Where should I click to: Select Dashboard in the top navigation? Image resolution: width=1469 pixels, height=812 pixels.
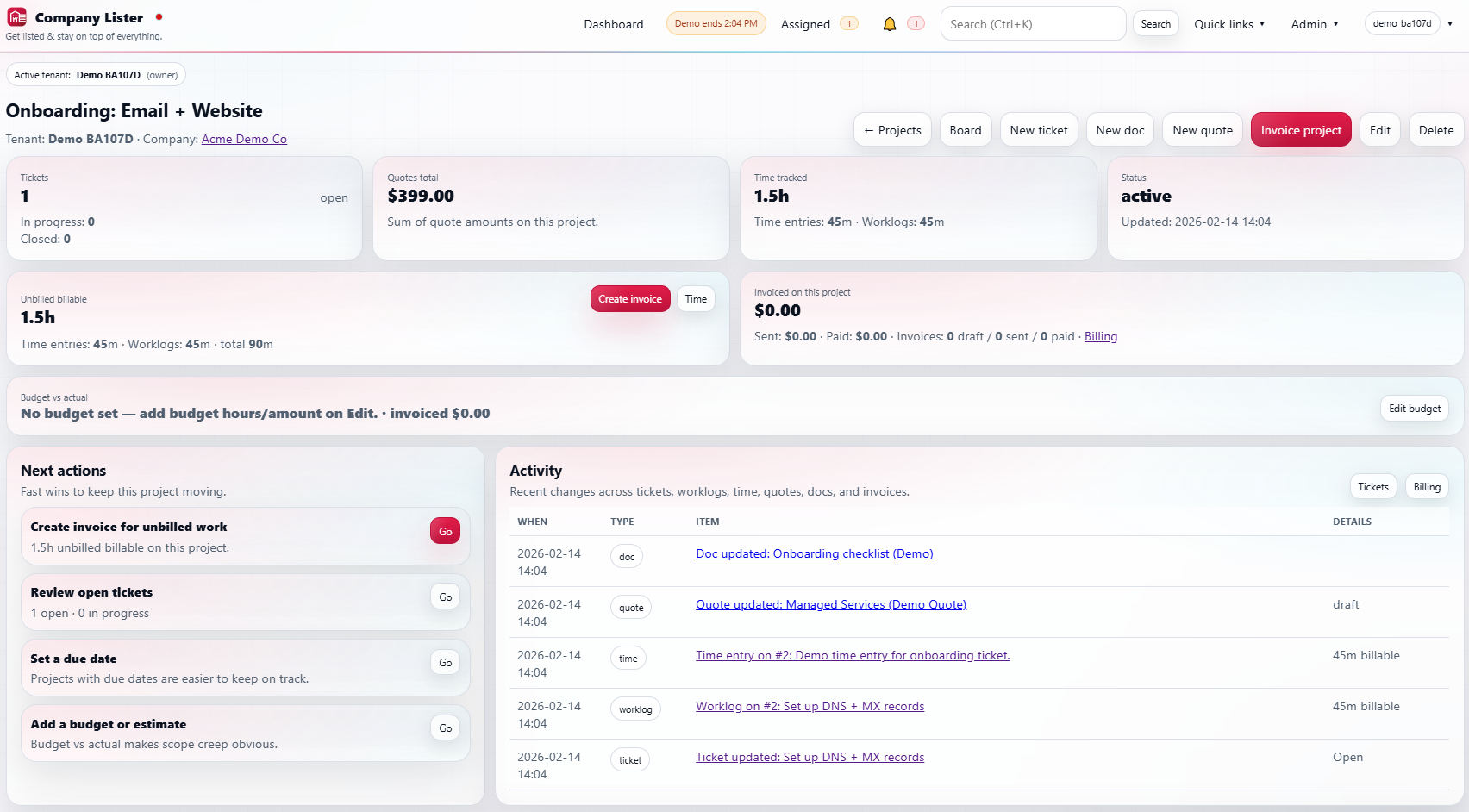tap(613, 24)
